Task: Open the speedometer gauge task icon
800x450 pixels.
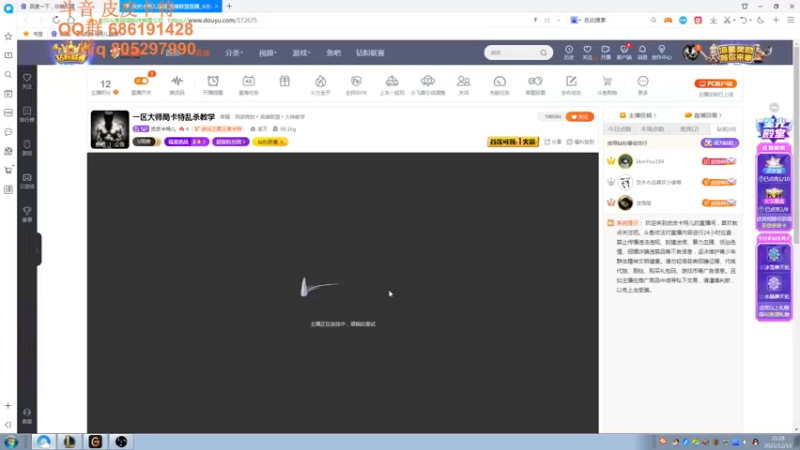Action: (x=499, y=81)
